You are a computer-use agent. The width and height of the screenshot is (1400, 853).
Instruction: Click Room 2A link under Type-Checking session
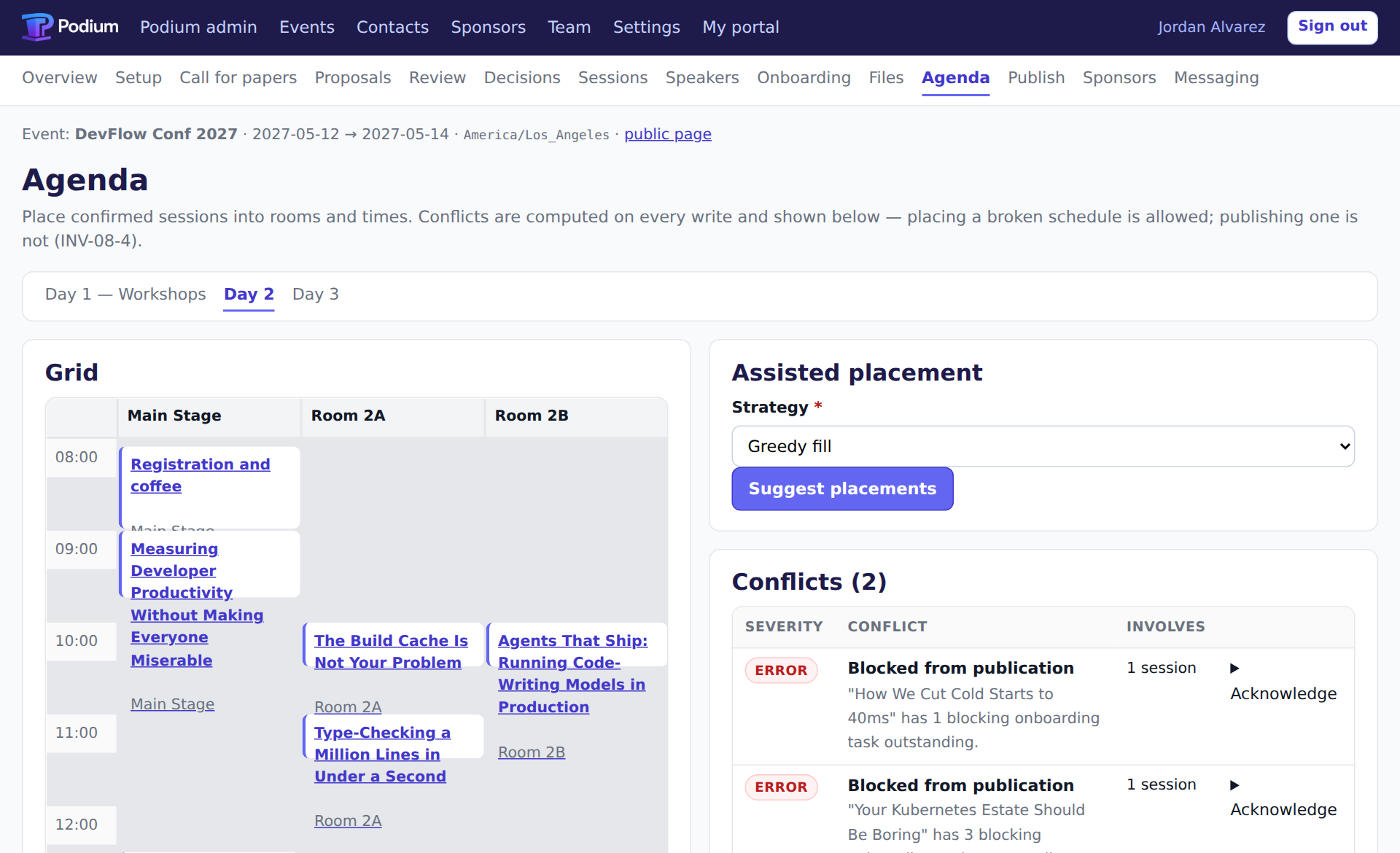(348, 821)
